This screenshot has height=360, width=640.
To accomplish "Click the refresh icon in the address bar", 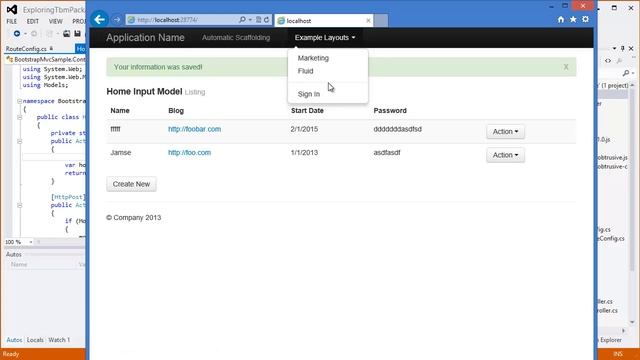I will point(267,20).
